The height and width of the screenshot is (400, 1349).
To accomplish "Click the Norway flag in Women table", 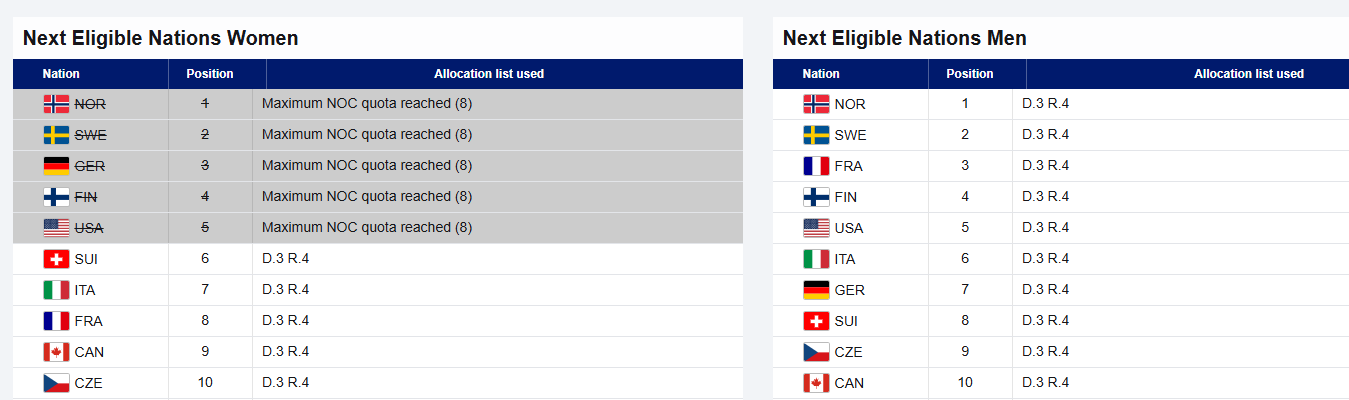I will [x=56, y=104].
